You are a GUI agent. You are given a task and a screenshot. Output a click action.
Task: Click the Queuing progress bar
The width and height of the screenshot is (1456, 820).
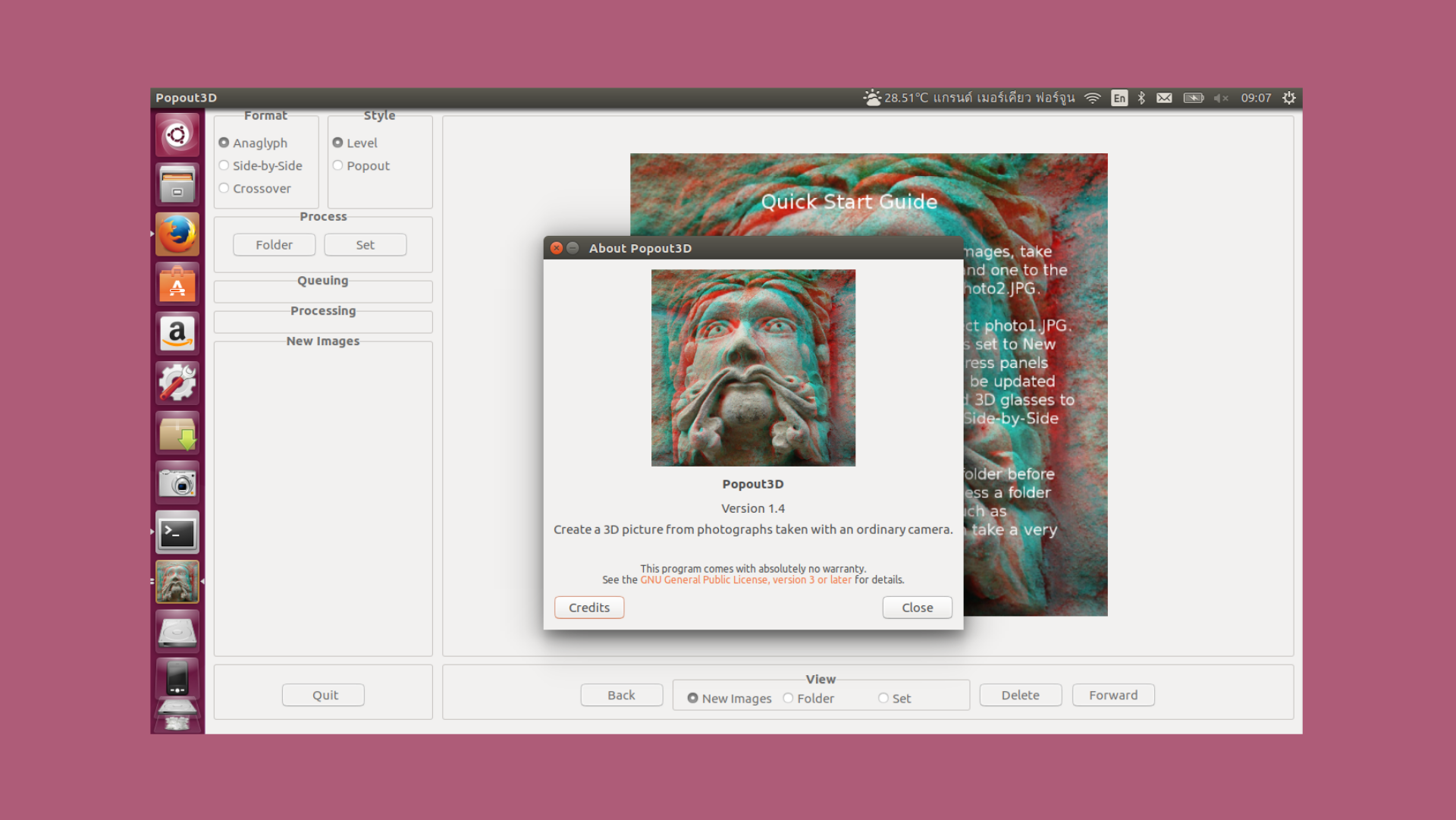coord(323,292)
